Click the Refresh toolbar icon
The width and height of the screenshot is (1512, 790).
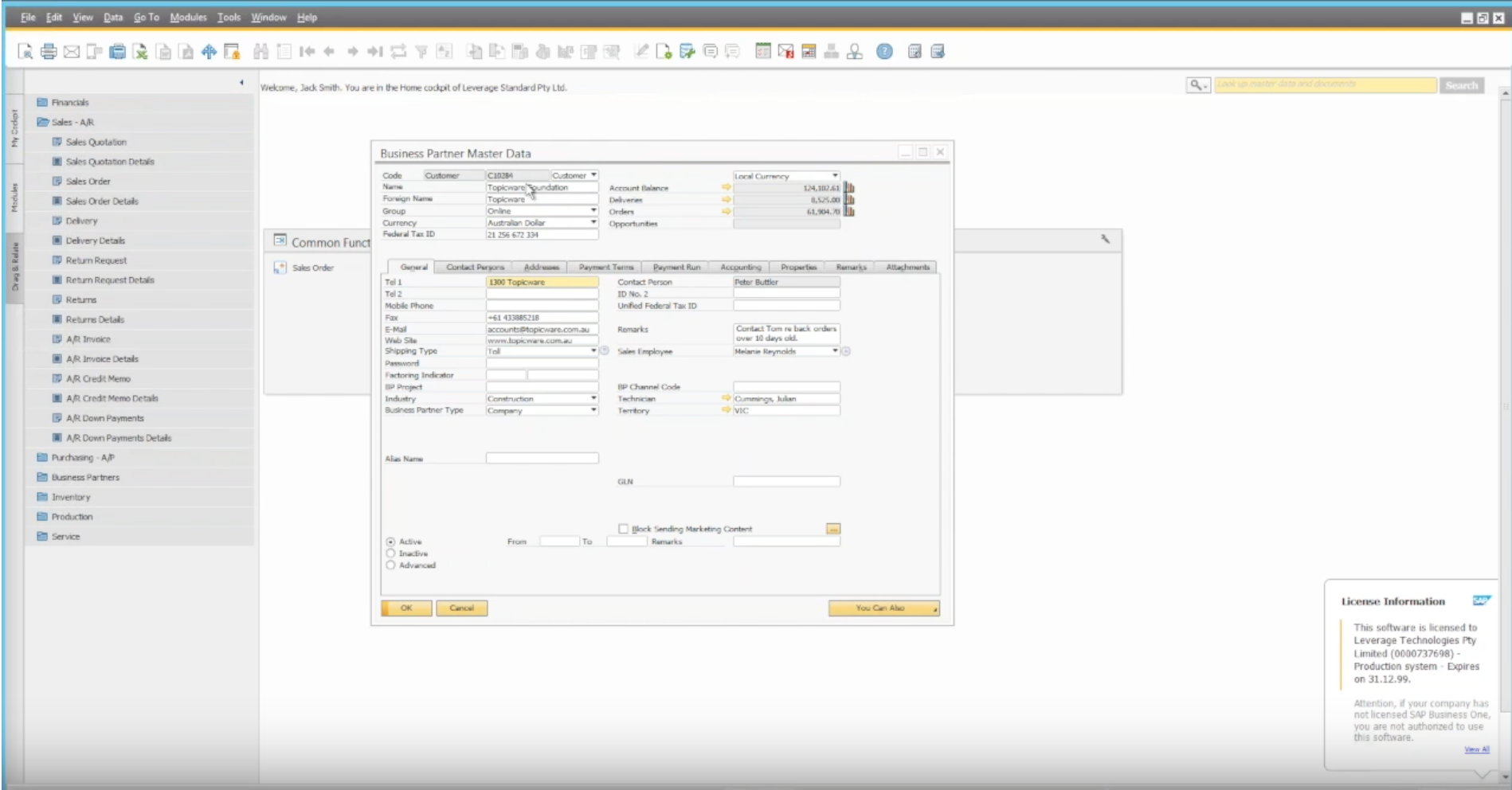(398, 52)
